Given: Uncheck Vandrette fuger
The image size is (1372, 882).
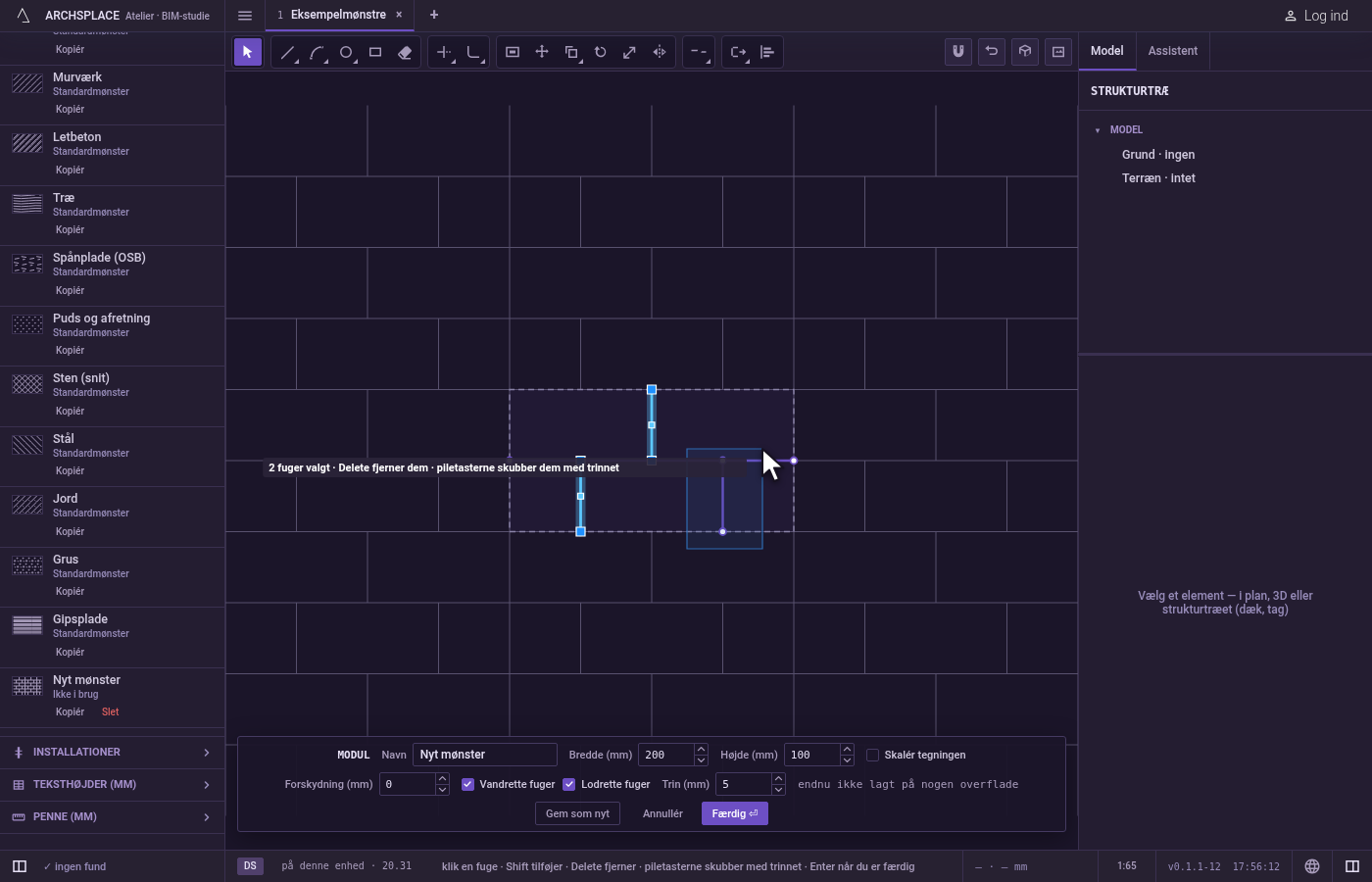Looking at the screenshot, I should point(467,784).
